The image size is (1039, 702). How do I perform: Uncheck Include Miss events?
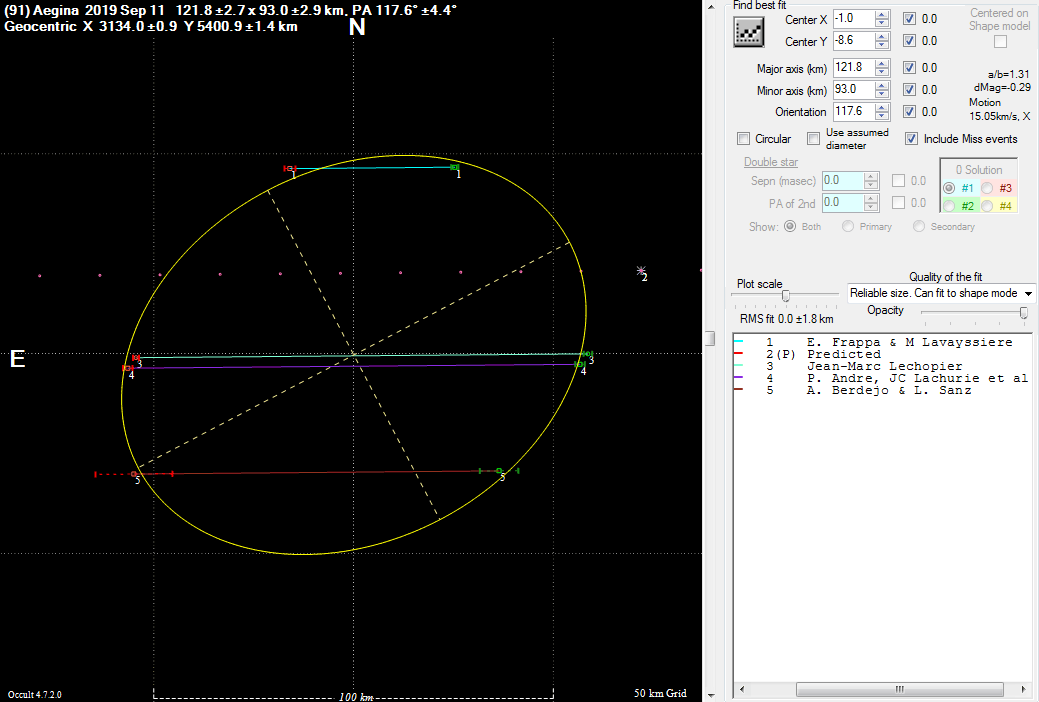911,139
